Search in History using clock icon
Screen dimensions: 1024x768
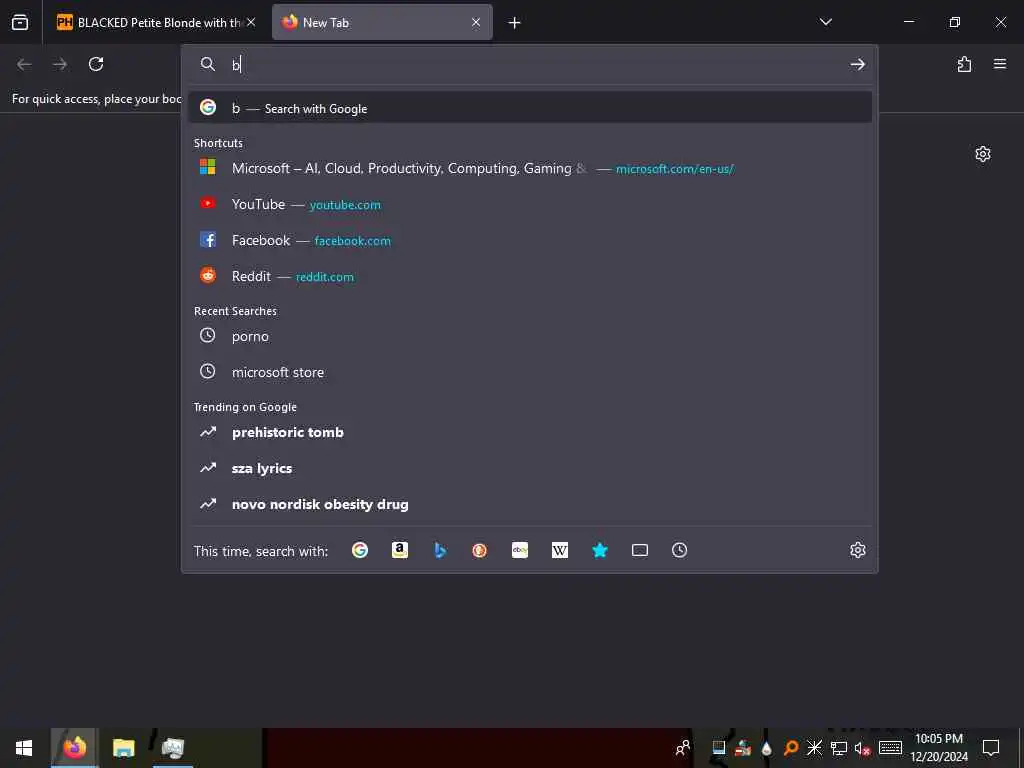[x=680, y=551]
